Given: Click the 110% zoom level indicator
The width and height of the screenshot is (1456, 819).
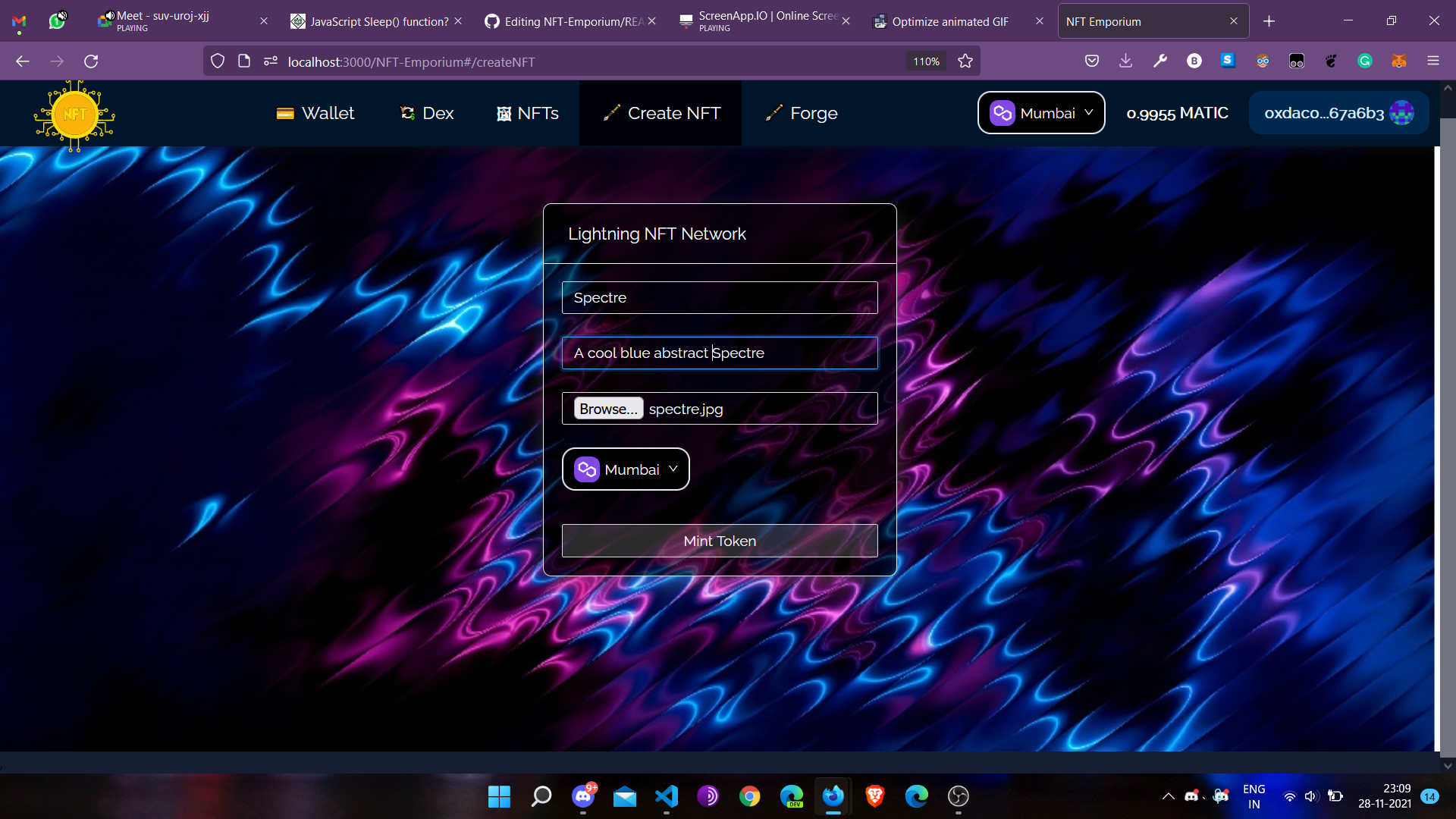Looking at the screenshot, I should coord(926,61).
